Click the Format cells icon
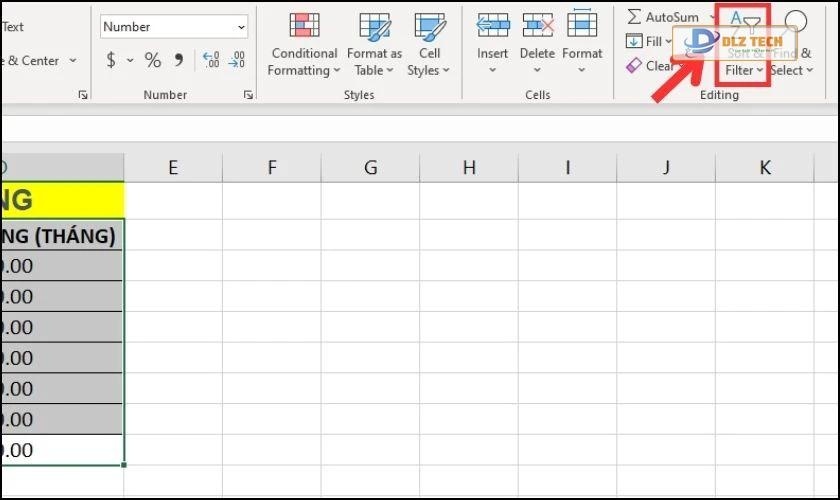Screen dimensions: 840x500 [x=581, y=27]
